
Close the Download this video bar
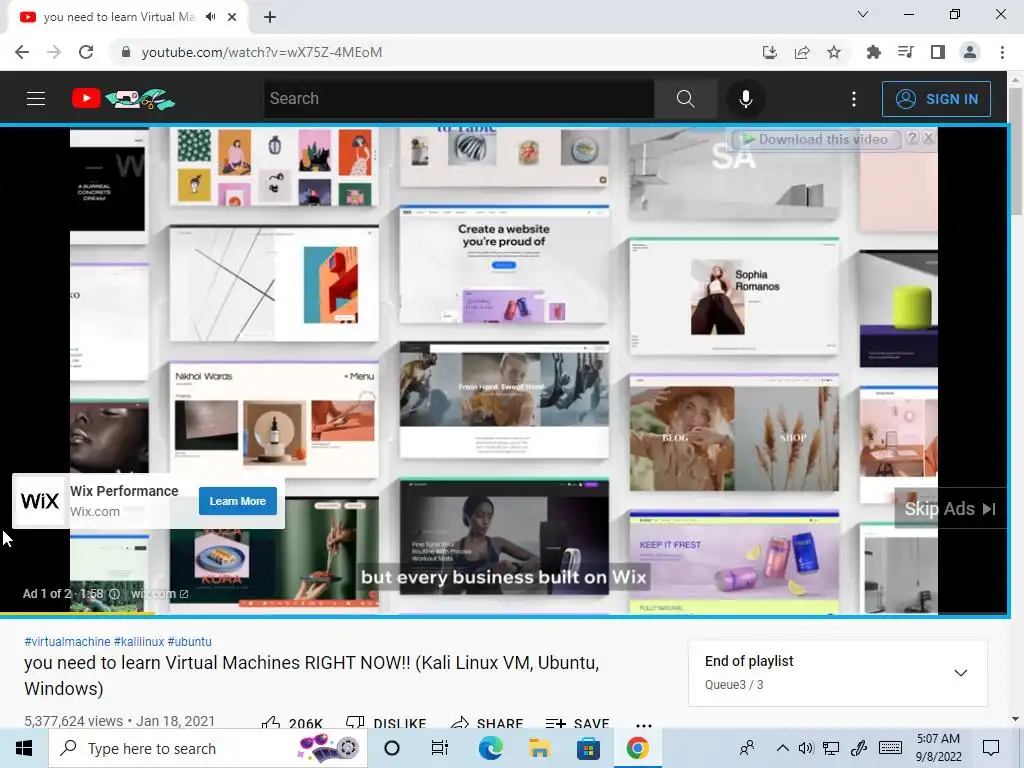click(x=928, y=138)
